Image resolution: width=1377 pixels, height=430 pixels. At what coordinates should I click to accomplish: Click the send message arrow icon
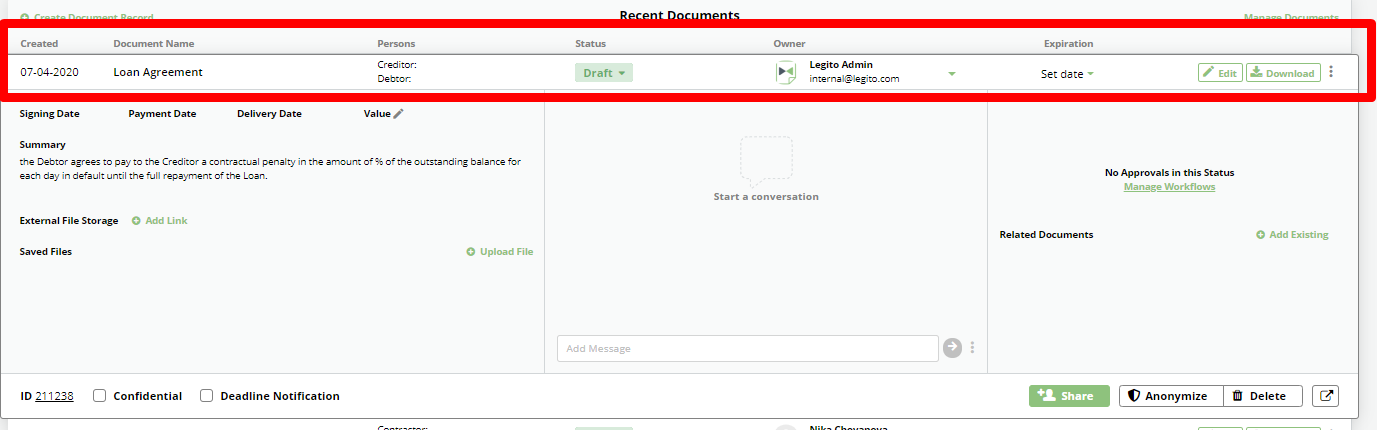(952, 347)
